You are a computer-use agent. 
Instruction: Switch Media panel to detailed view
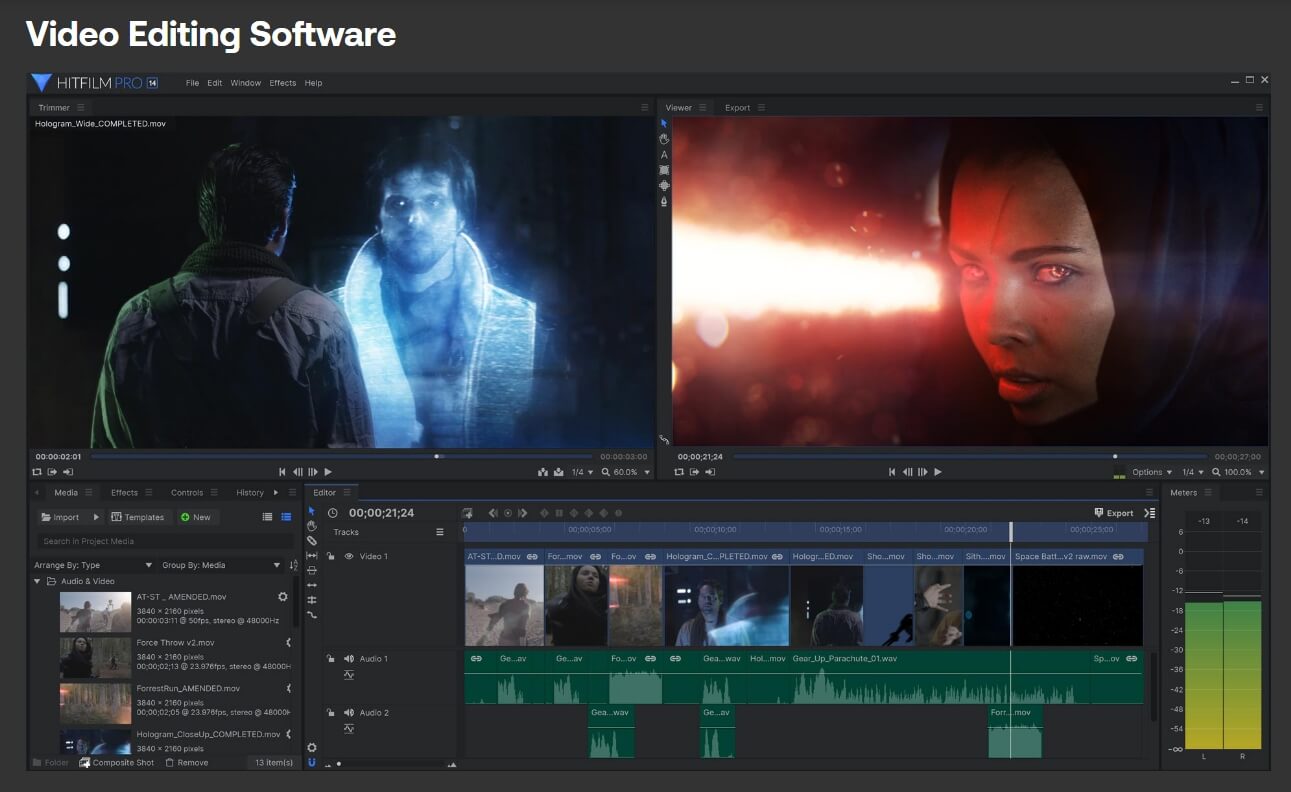(286, 517)
